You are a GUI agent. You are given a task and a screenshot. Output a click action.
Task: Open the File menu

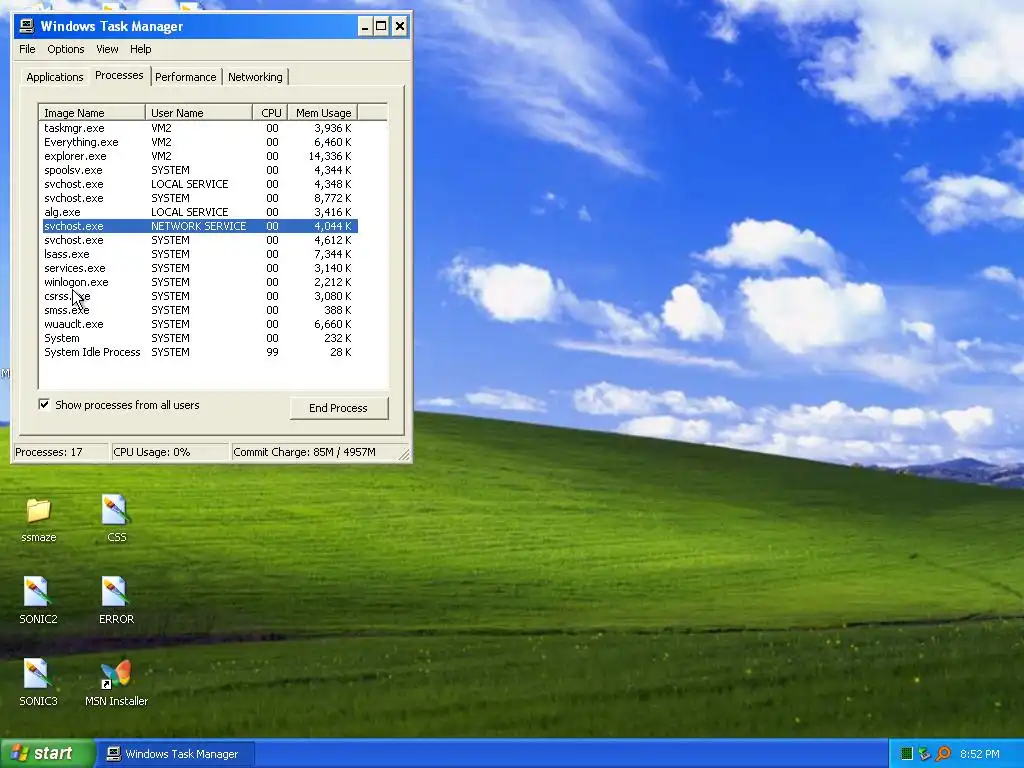point(27,49)
